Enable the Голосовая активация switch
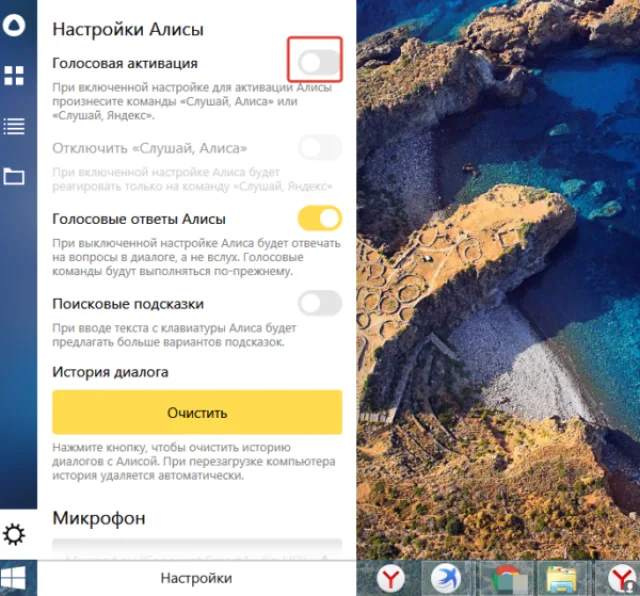The image size is (640, 596). click(x=320, y=62)
